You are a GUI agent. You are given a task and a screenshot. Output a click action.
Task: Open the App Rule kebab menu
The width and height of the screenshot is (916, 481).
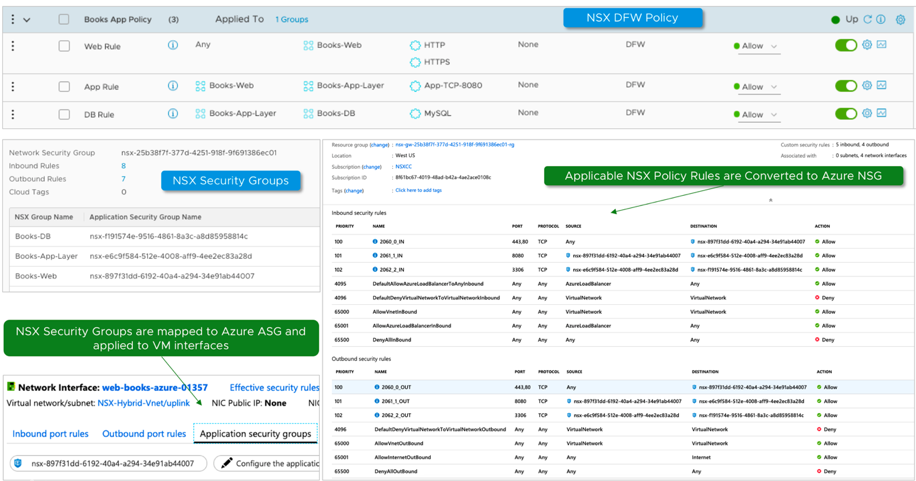coord(12,86)
